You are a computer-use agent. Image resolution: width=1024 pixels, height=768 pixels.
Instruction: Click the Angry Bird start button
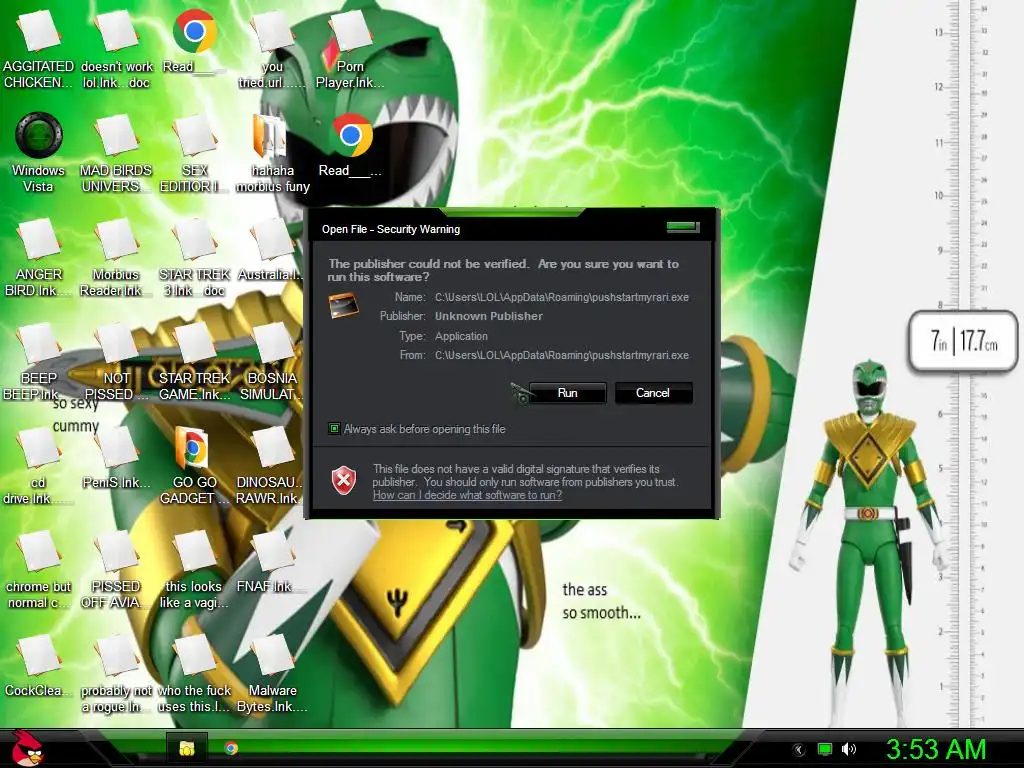click(27, 748)
